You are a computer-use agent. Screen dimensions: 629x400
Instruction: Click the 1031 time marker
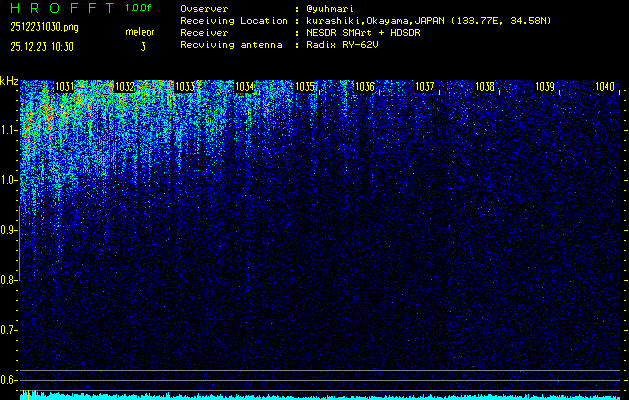point(65,88)
